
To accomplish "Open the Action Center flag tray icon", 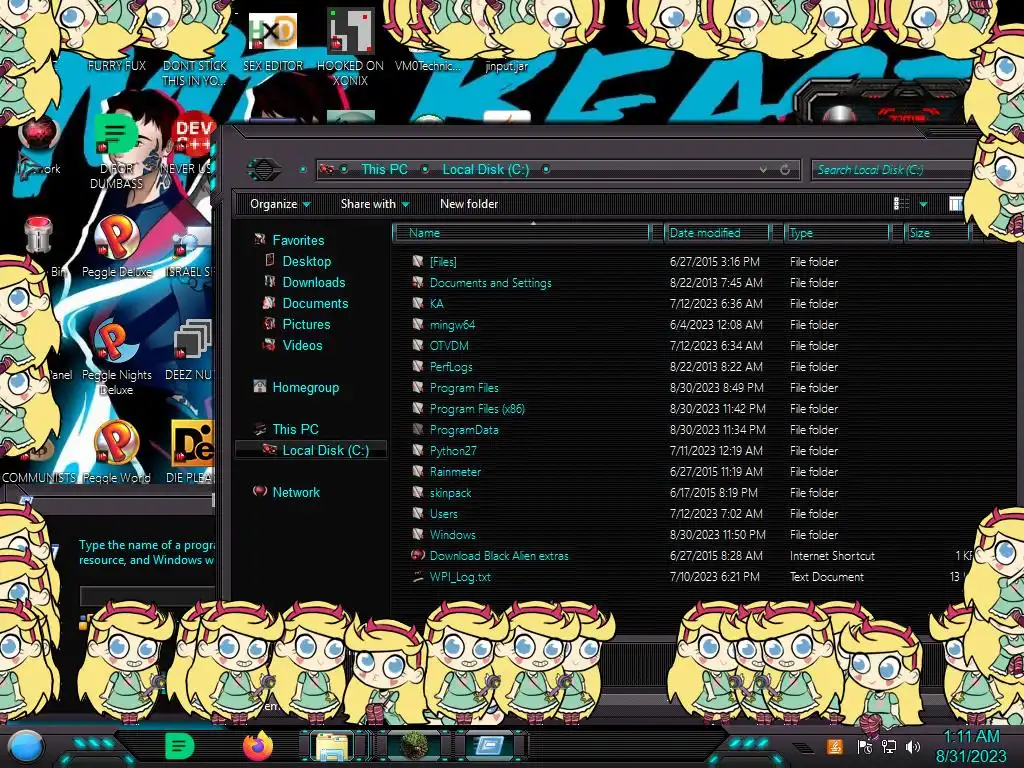I will [x=864, y=747].
